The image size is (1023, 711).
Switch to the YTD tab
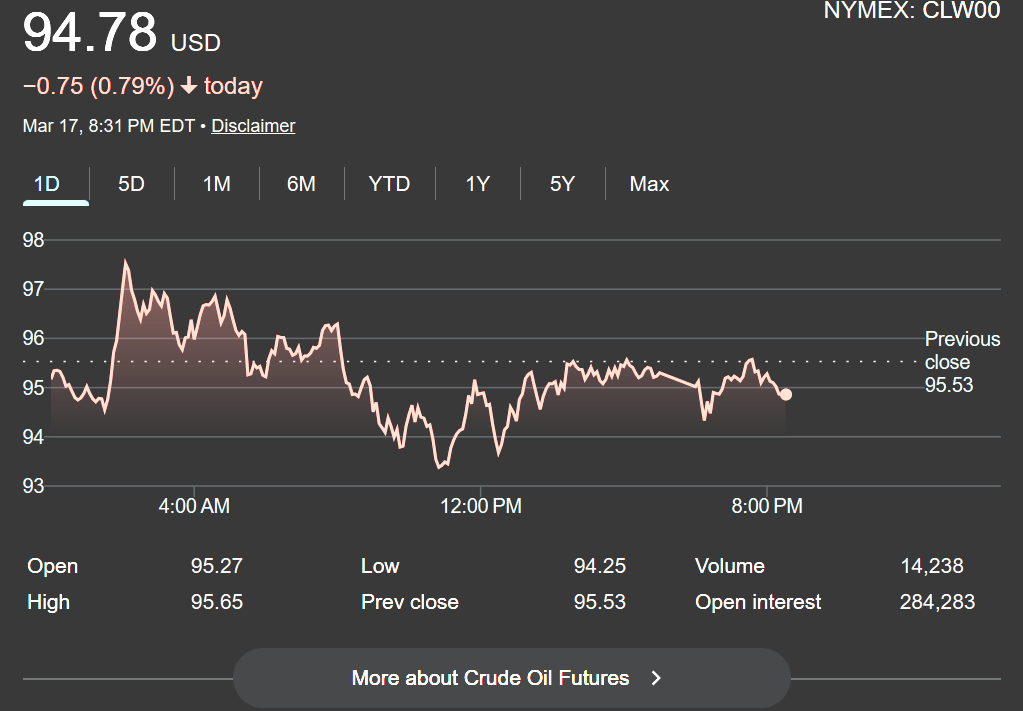click(389, 184)
